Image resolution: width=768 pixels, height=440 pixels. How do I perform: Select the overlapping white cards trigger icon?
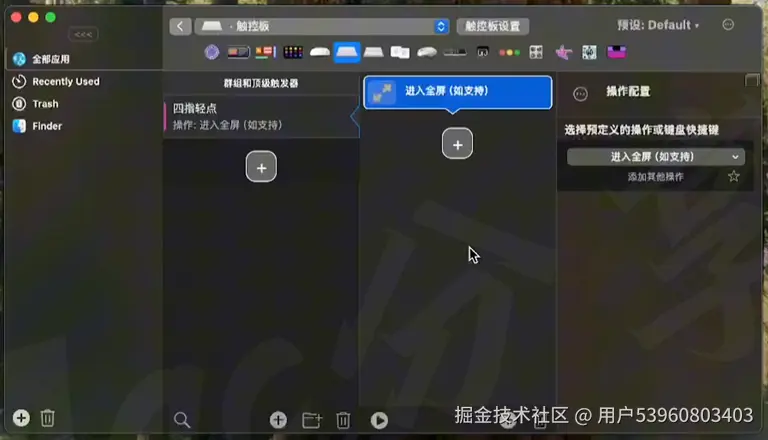pyautogui.click(x=400, y=52)
